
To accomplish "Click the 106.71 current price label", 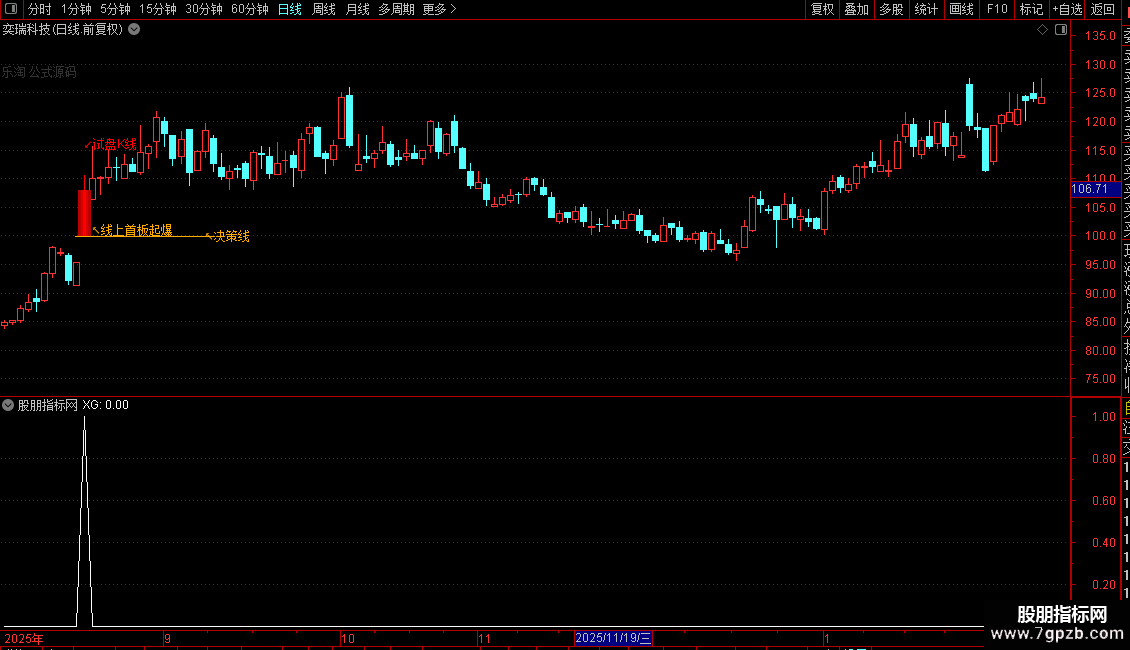I will [1095, 189].
